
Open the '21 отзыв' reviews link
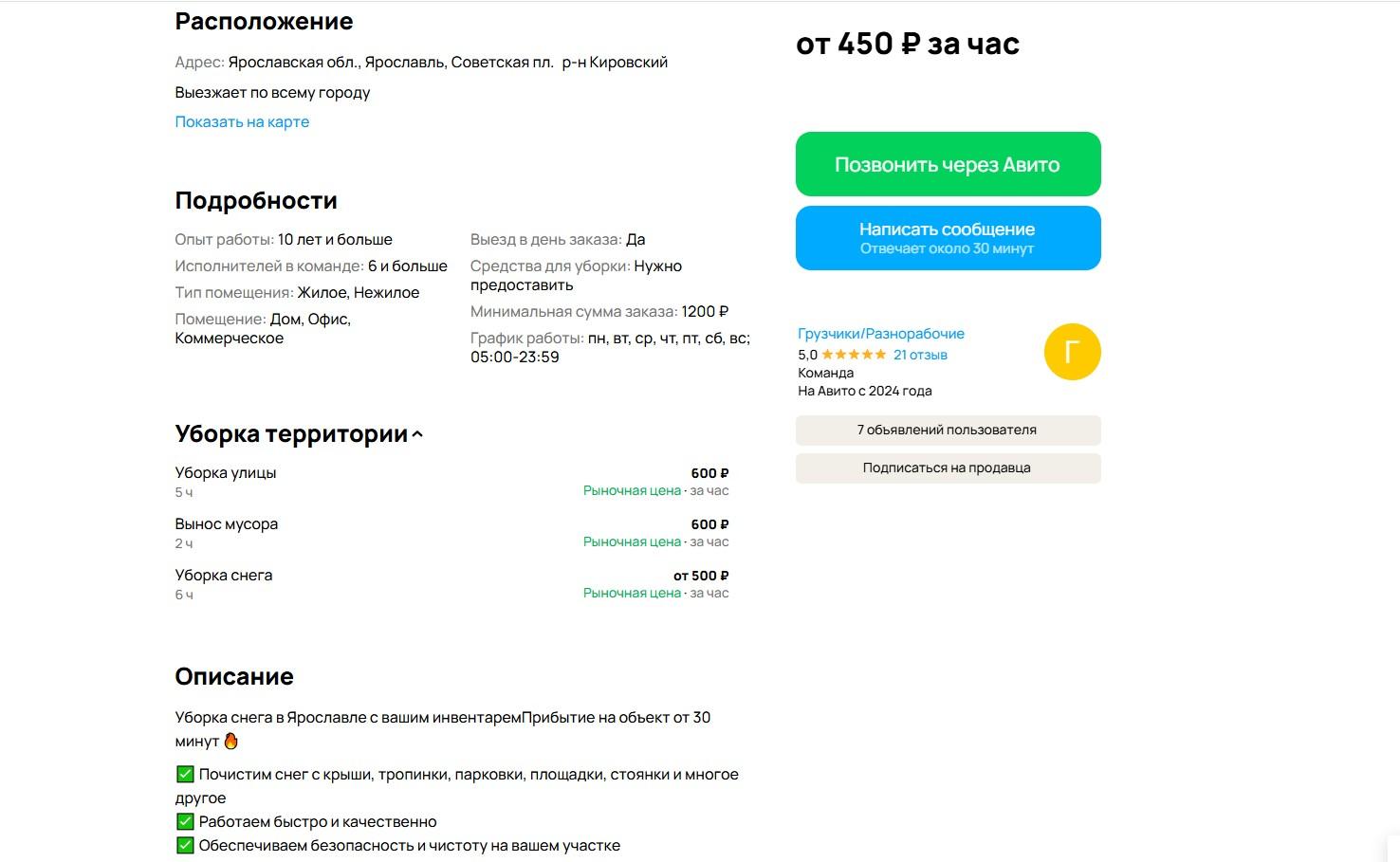point(920,355)
